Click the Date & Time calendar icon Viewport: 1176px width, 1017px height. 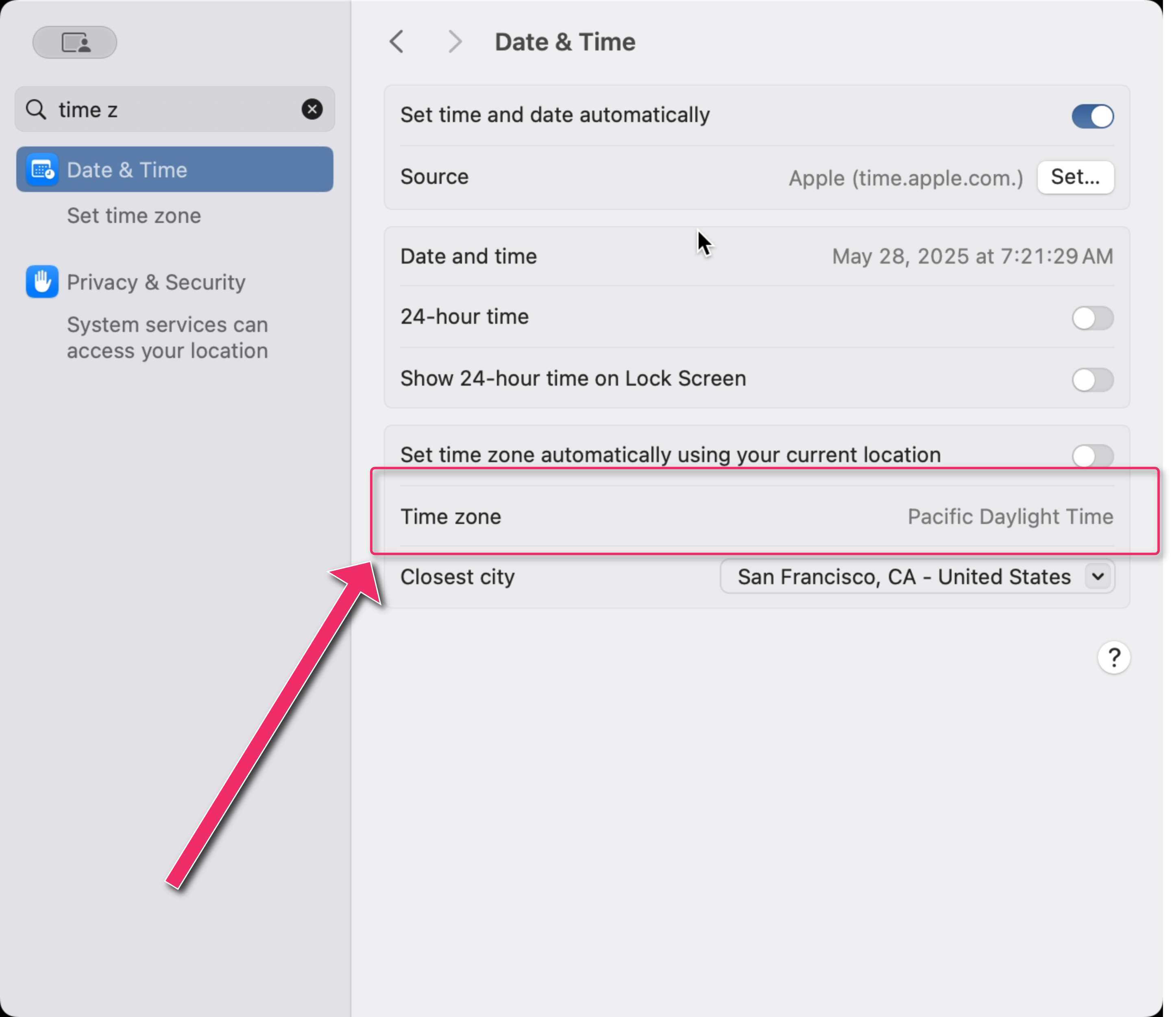tap(43, 170)
